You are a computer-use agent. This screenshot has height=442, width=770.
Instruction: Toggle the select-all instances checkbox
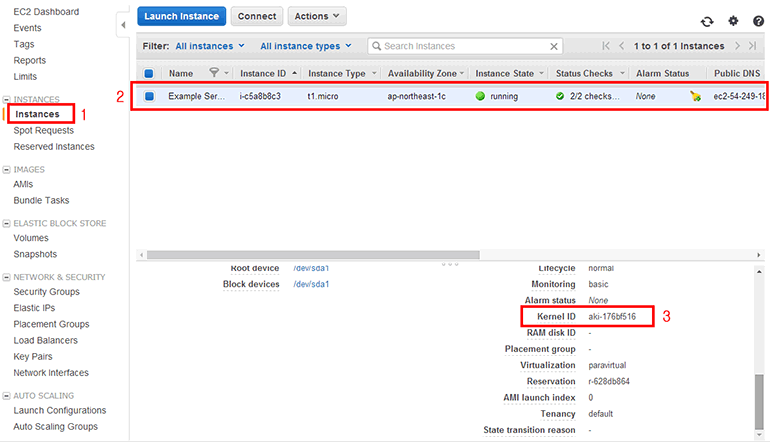149,73
